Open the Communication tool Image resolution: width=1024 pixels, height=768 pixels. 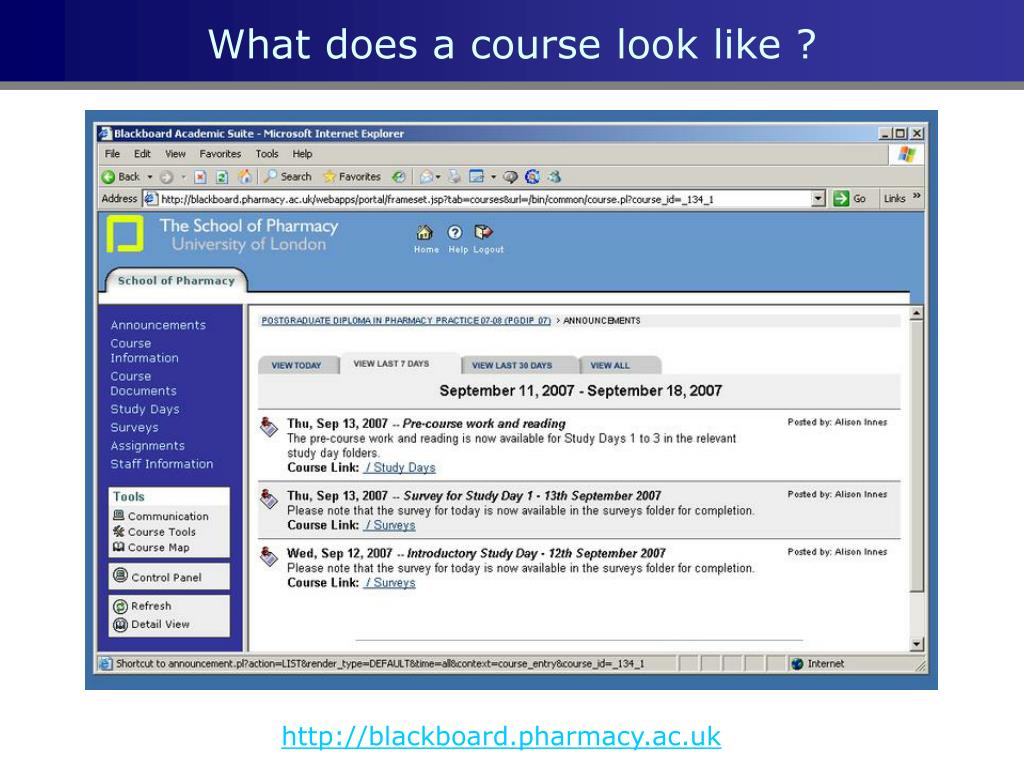161,516
